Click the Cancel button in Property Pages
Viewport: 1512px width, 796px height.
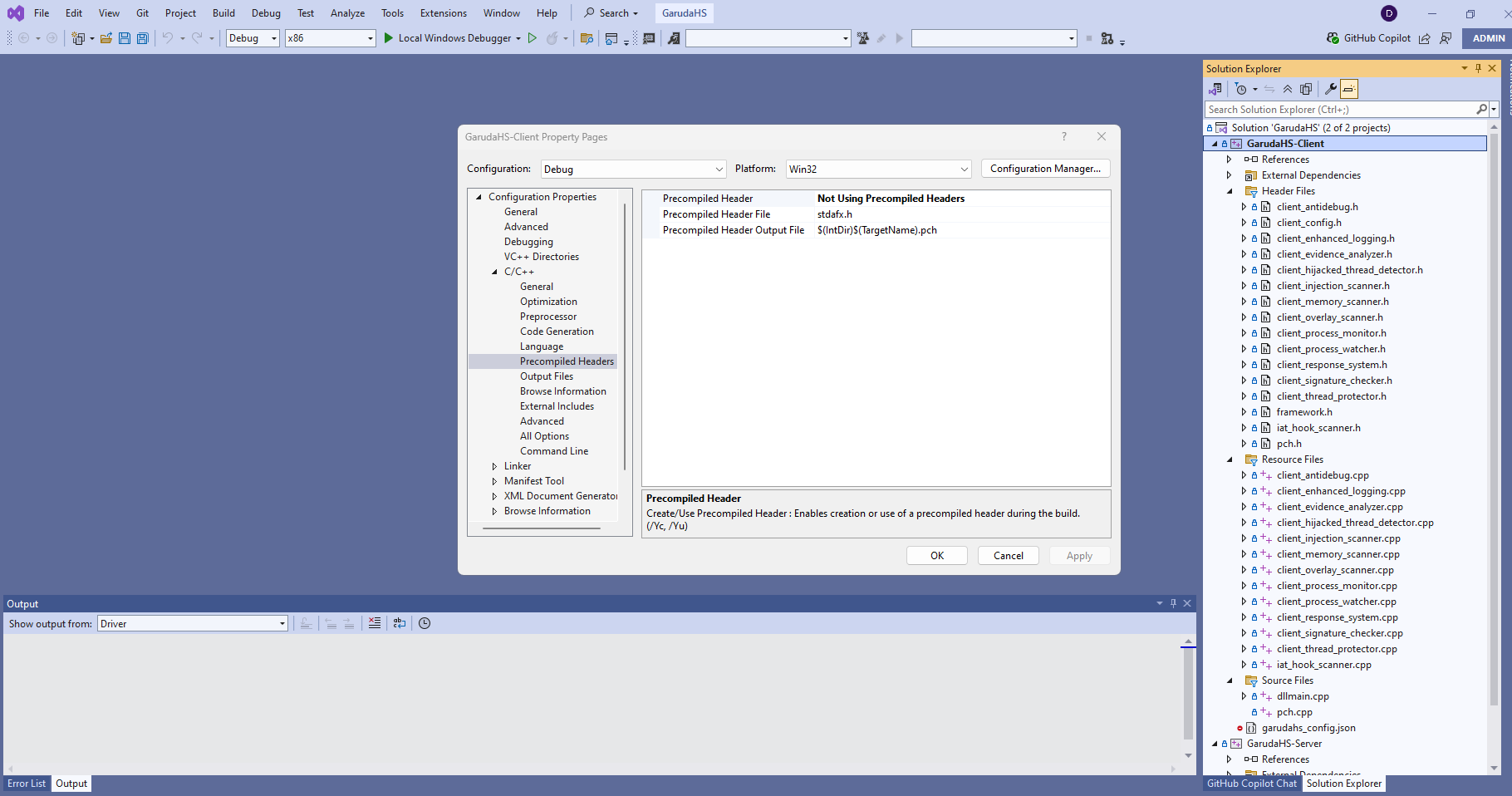click(1009, 556)
